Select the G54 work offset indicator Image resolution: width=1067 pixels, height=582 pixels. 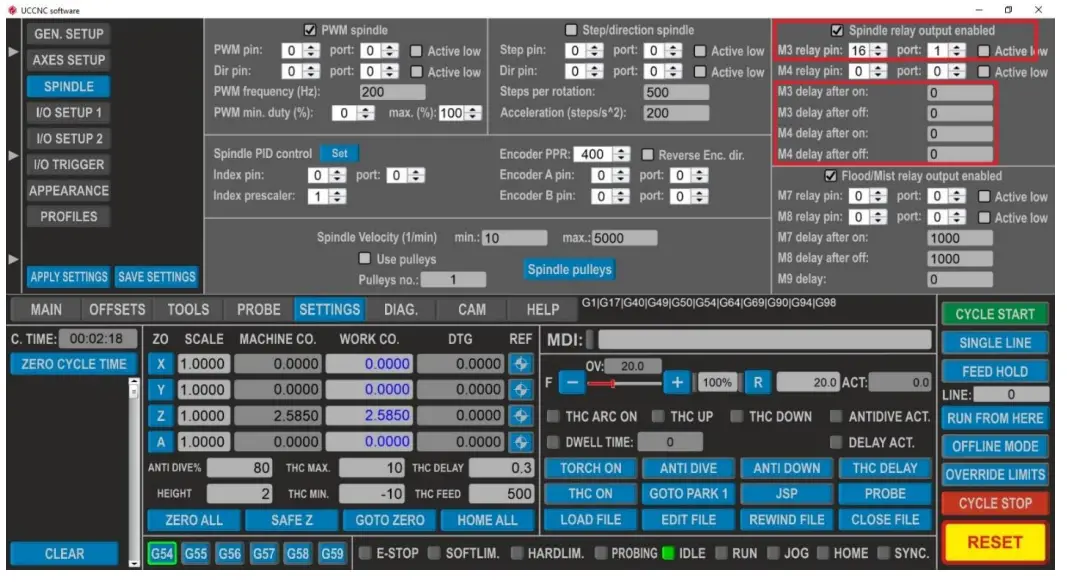point(161,553)
